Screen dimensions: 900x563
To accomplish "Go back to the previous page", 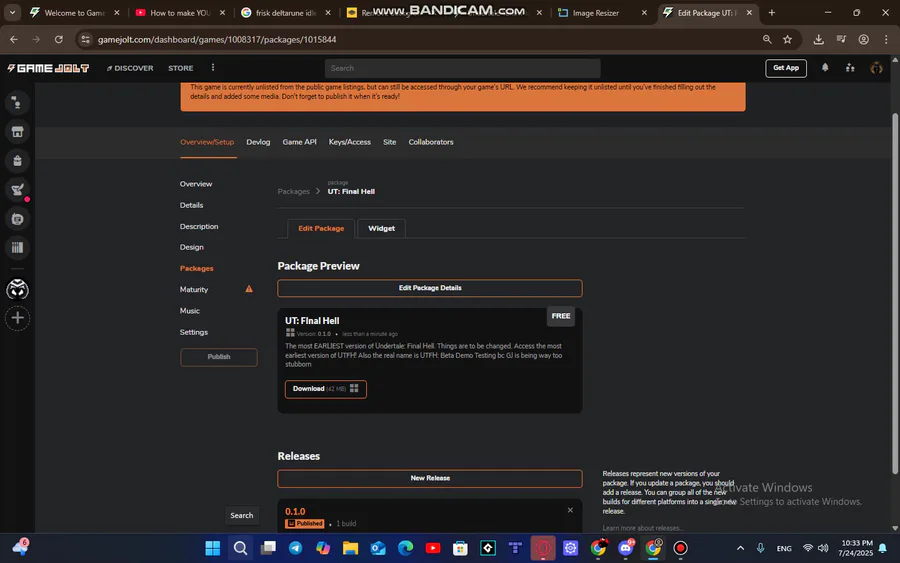I will click(14, 39).
